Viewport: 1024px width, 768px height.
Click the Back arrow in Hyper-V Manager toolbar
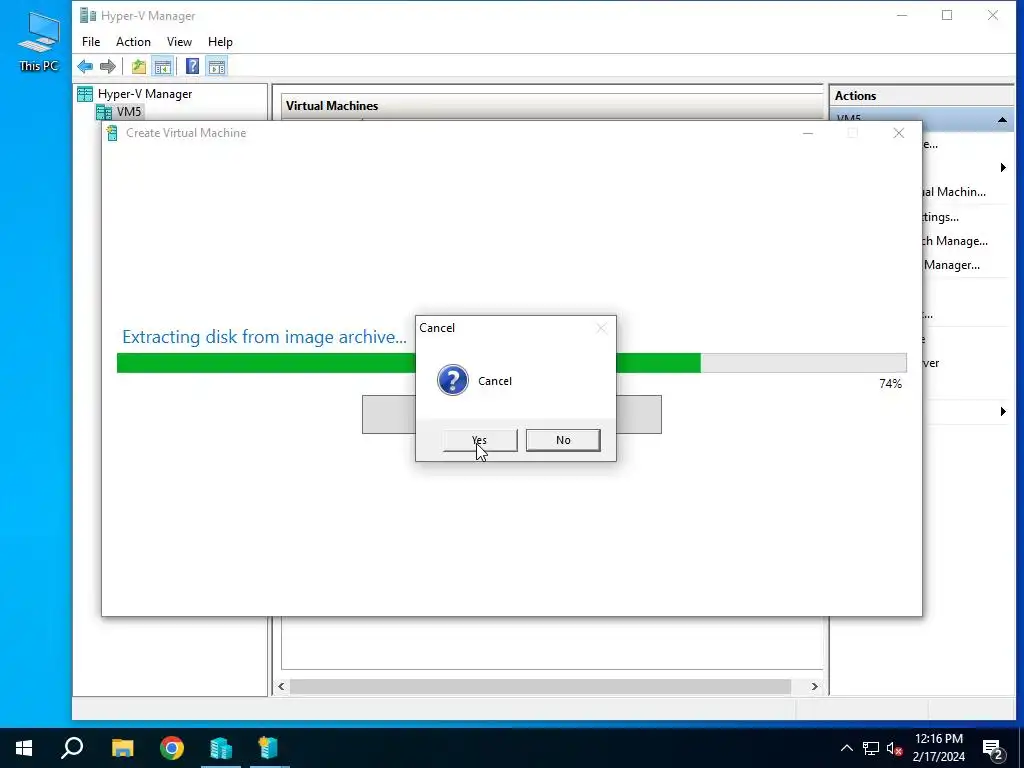tap(85, 66)
